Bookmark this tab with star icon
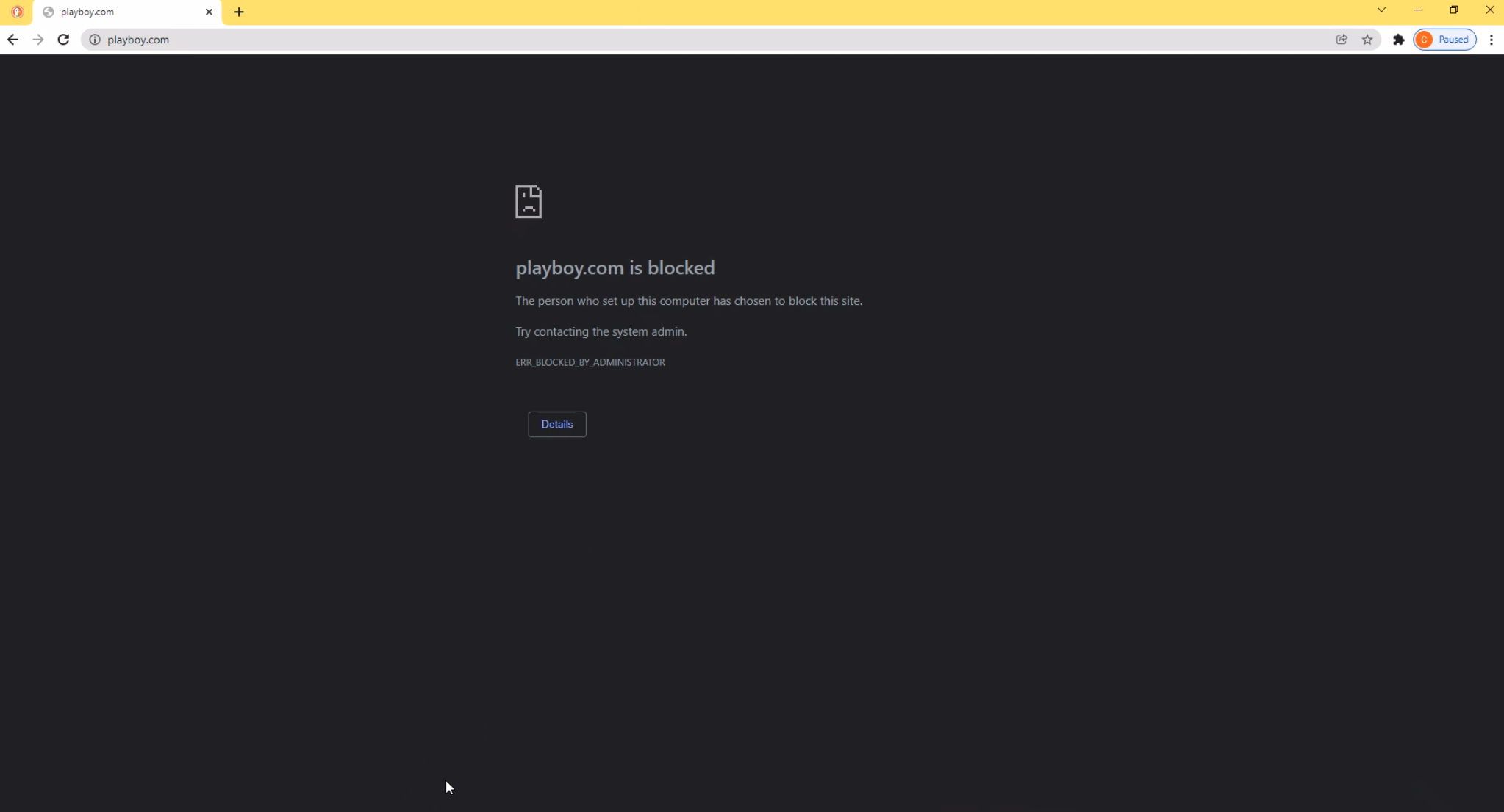 [1367, 40]
